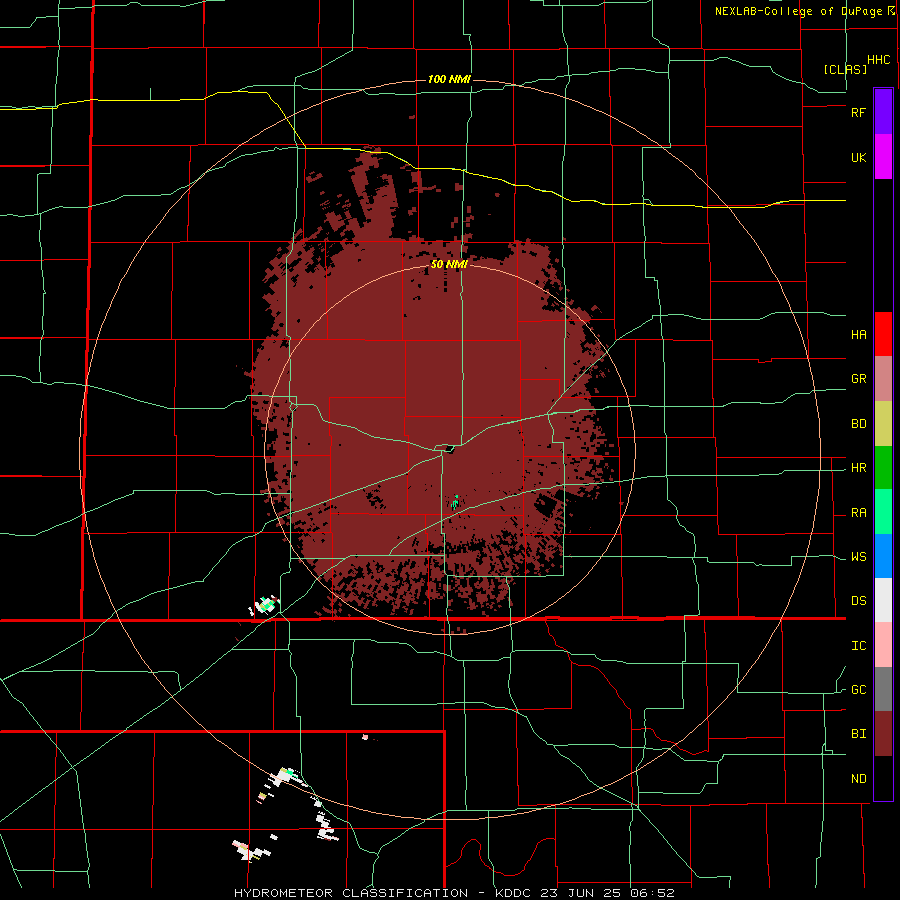Click the RA legend label
The width and height of the screenshot is (900, 900).
click(858, 513)
